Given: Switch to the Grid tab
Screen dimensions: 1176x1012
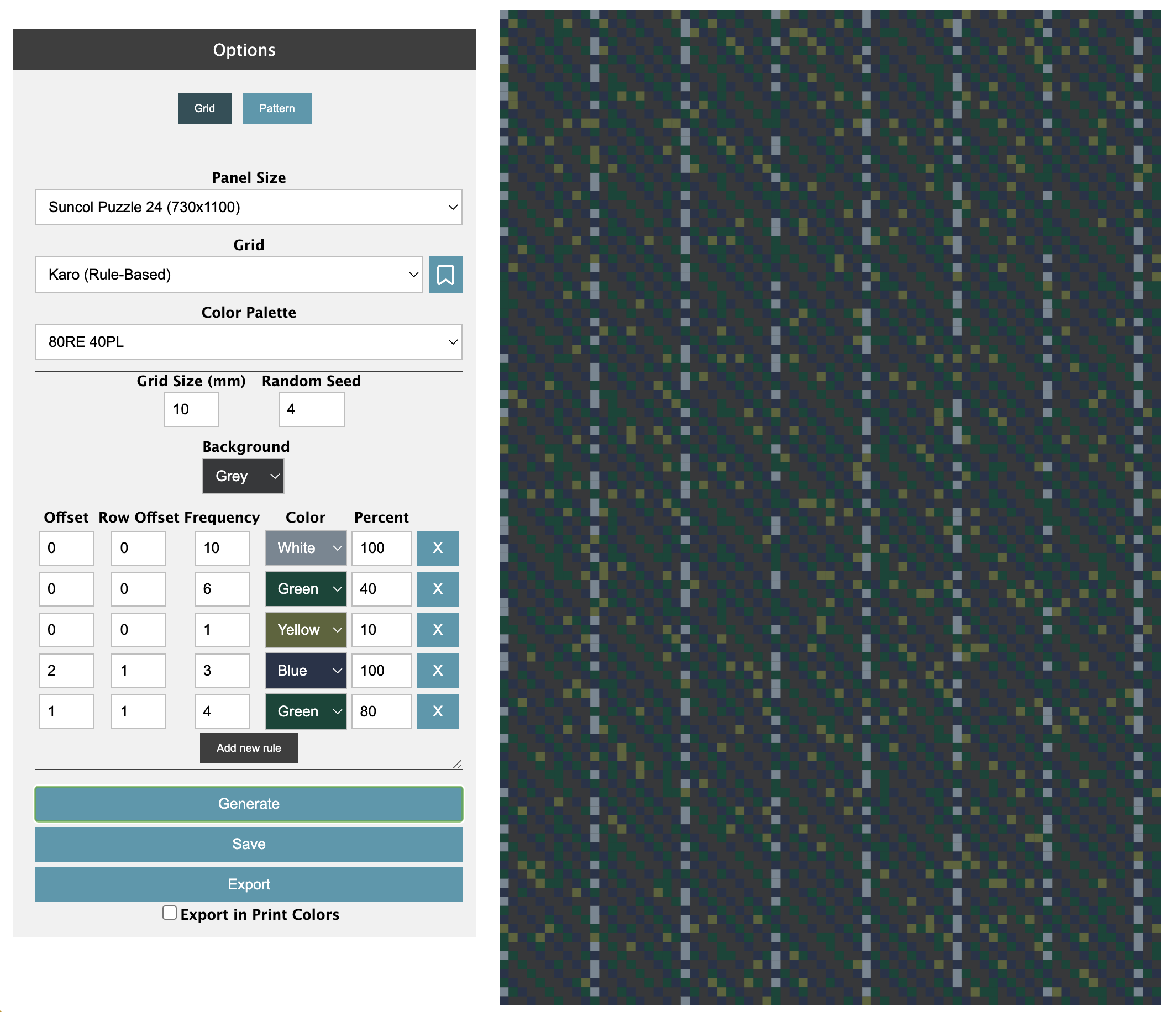Looking at the screenshot, I should 204,108.
